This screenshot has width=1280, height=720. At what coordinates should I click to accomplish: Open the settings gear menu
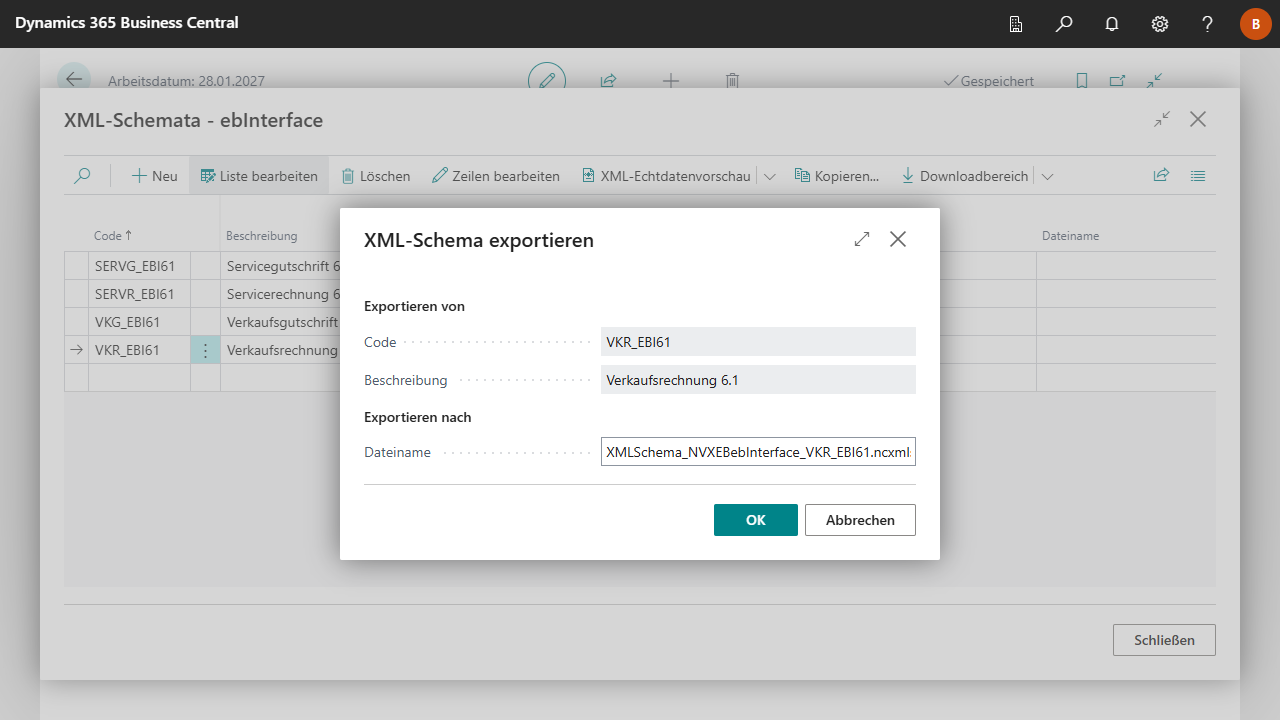1160,24
